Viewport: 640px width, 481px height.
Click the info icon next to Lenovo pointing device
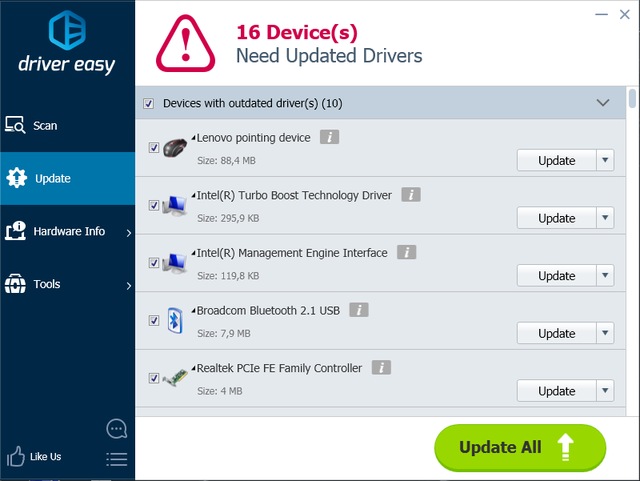(x=329, y=137)
